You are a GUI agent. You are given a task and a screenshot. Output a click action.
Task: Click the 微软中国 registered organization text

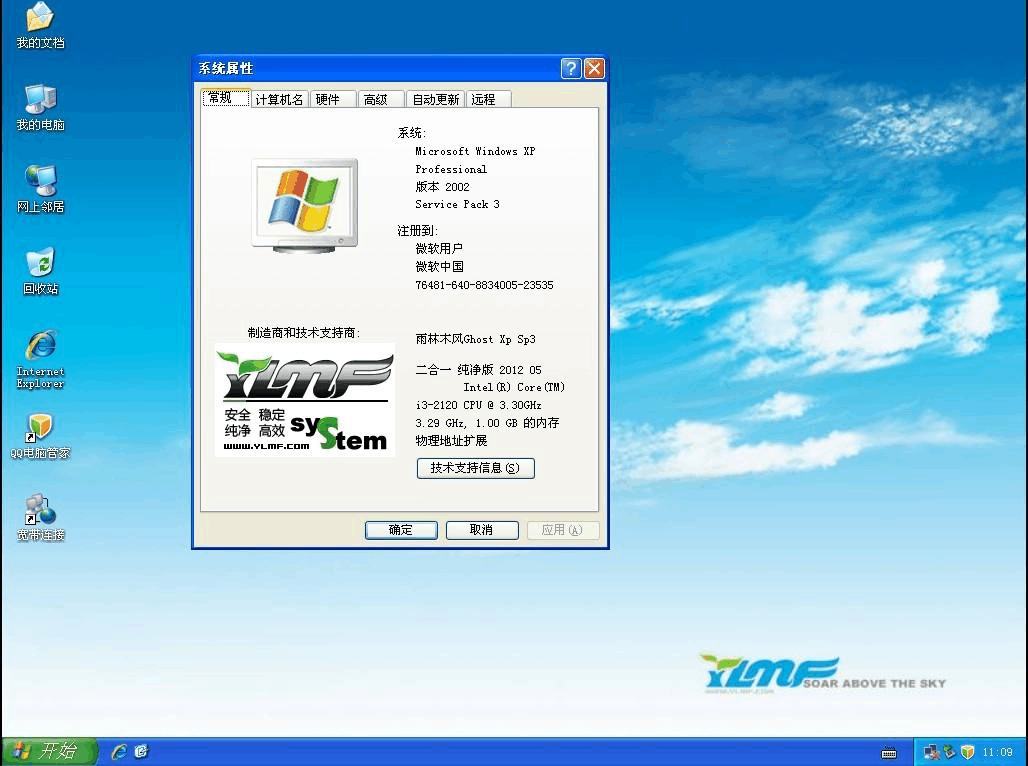pos(439,267)
